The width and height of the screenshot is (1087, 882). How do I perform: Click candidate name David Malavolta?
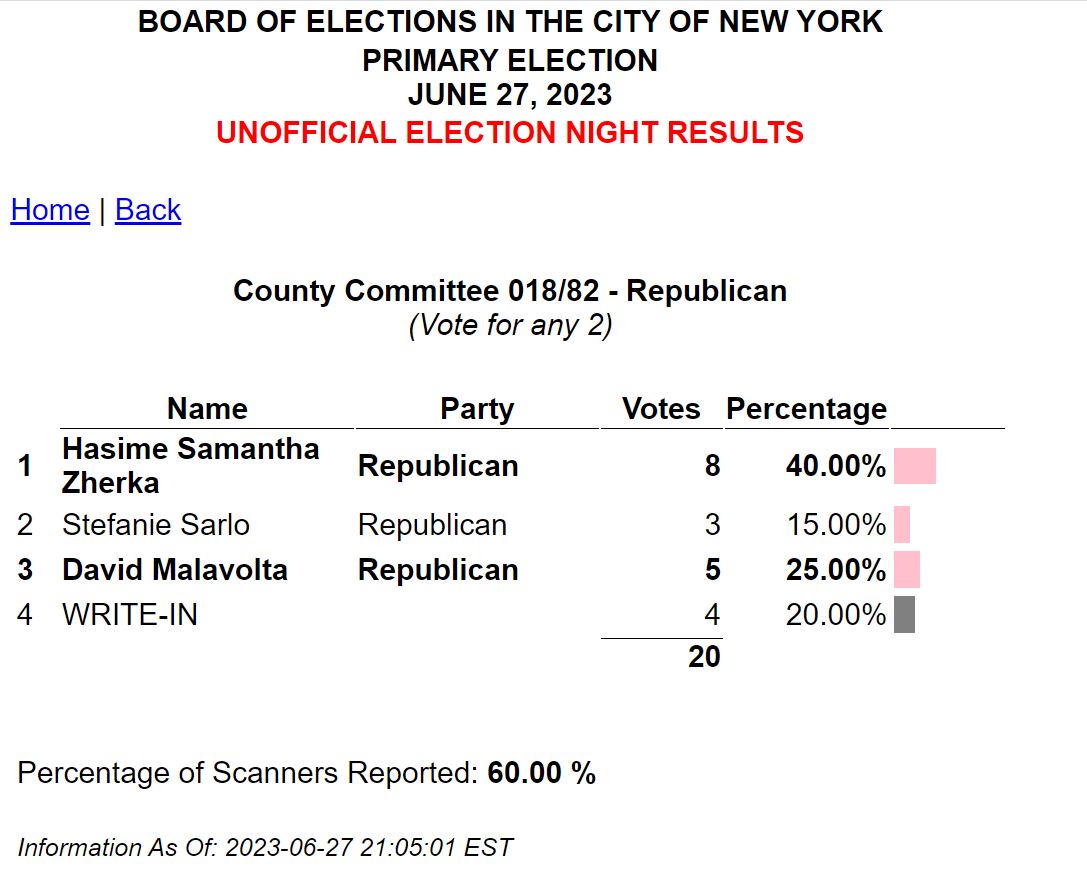[175, 570]
